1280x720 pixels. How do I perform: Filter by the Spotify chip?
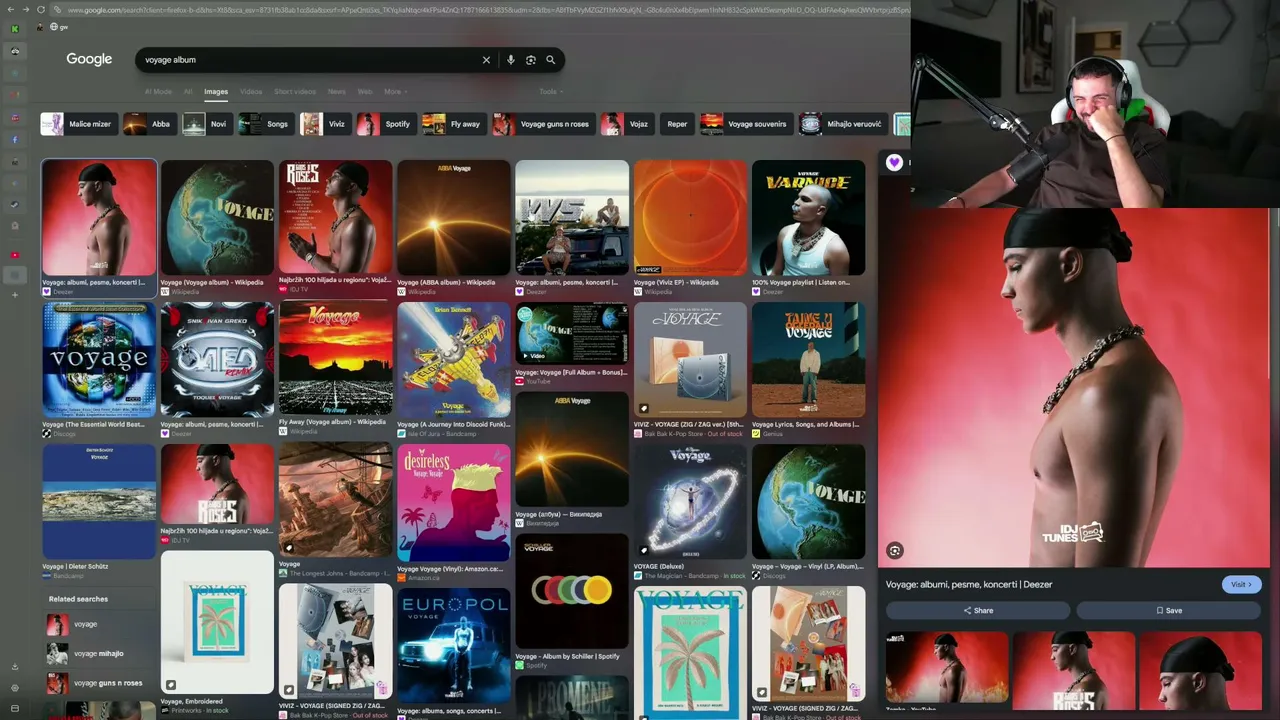[386, 124]
